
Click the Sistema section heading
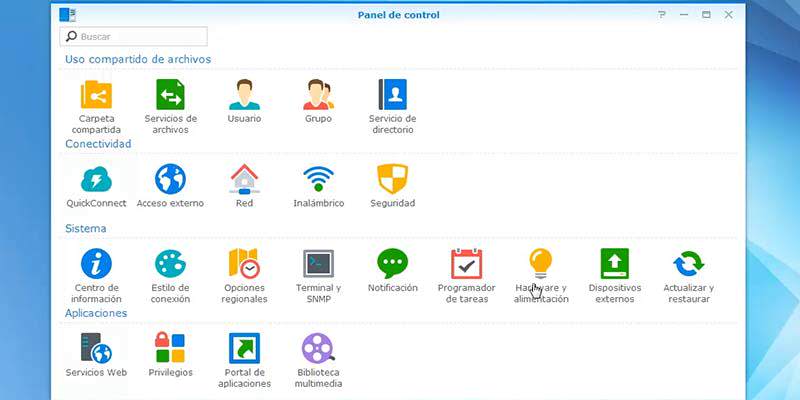tap(86, 229)
